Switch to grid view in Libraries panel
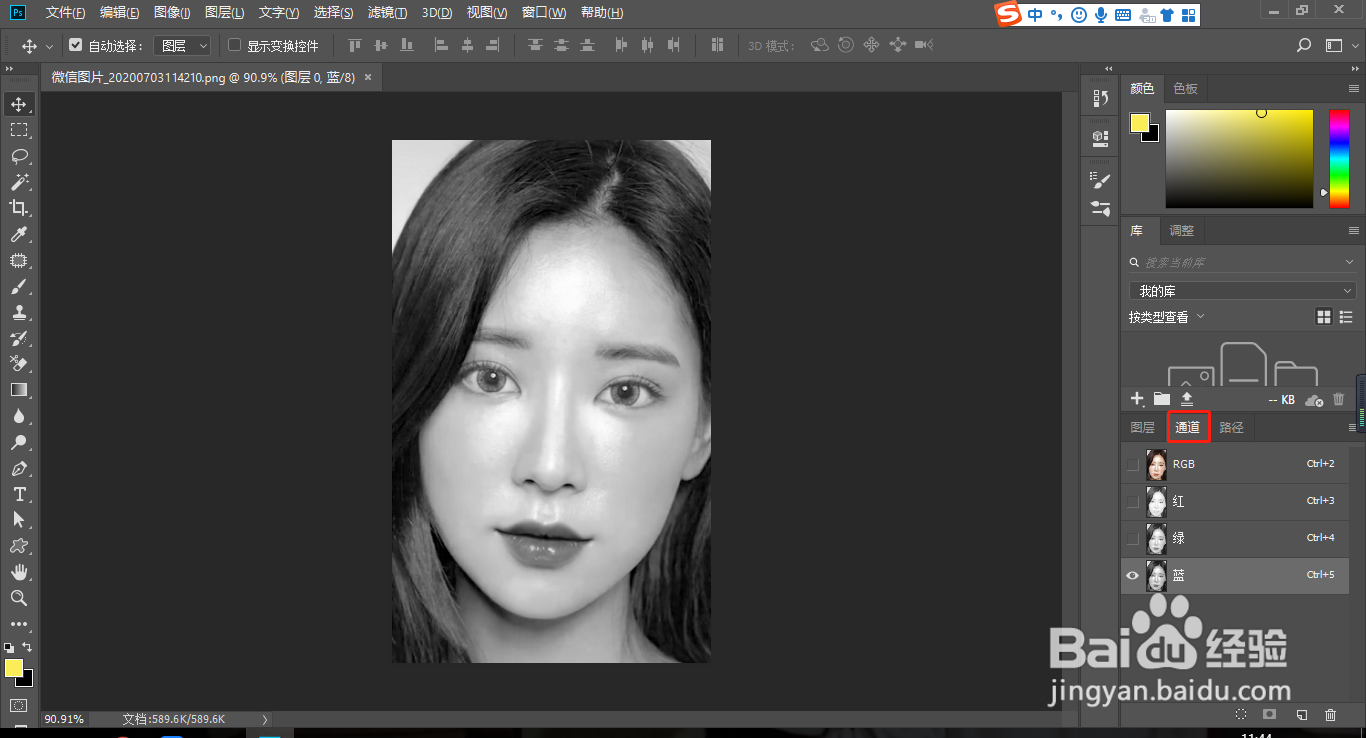Image resolution: width=1366 pixels, height=738 pixels. (1324, 317)
